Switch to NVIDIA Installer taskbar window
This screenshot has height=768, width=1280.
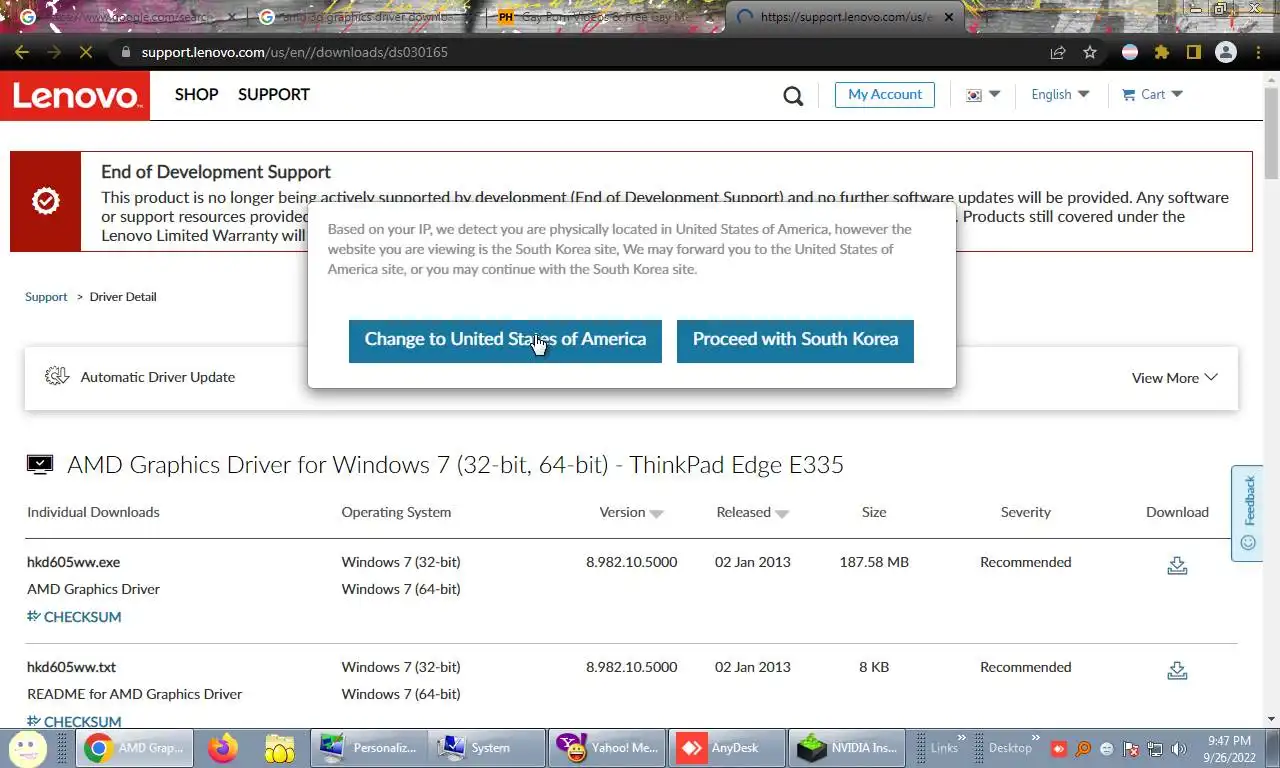click(845, 747)
